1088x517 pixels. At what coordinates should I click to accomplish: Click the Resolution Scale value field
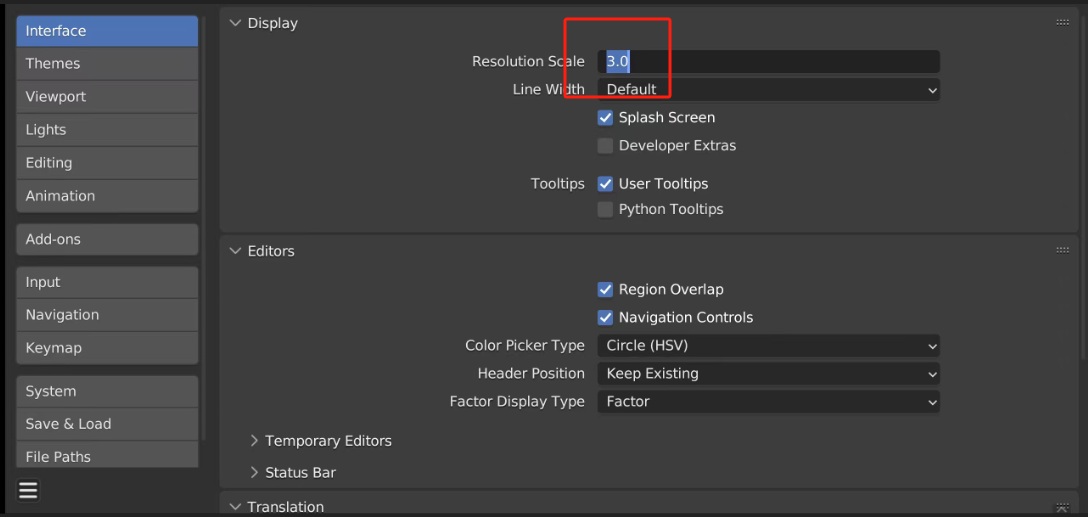tap(768, 61)
